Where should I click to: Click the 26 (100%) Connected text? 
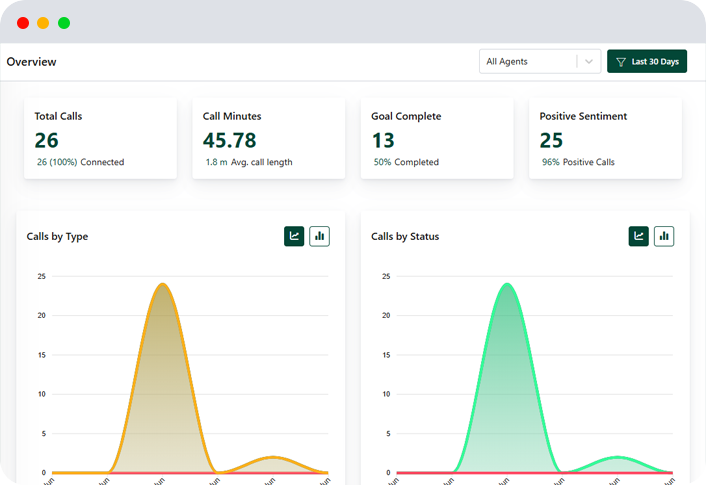click(80, 162)
